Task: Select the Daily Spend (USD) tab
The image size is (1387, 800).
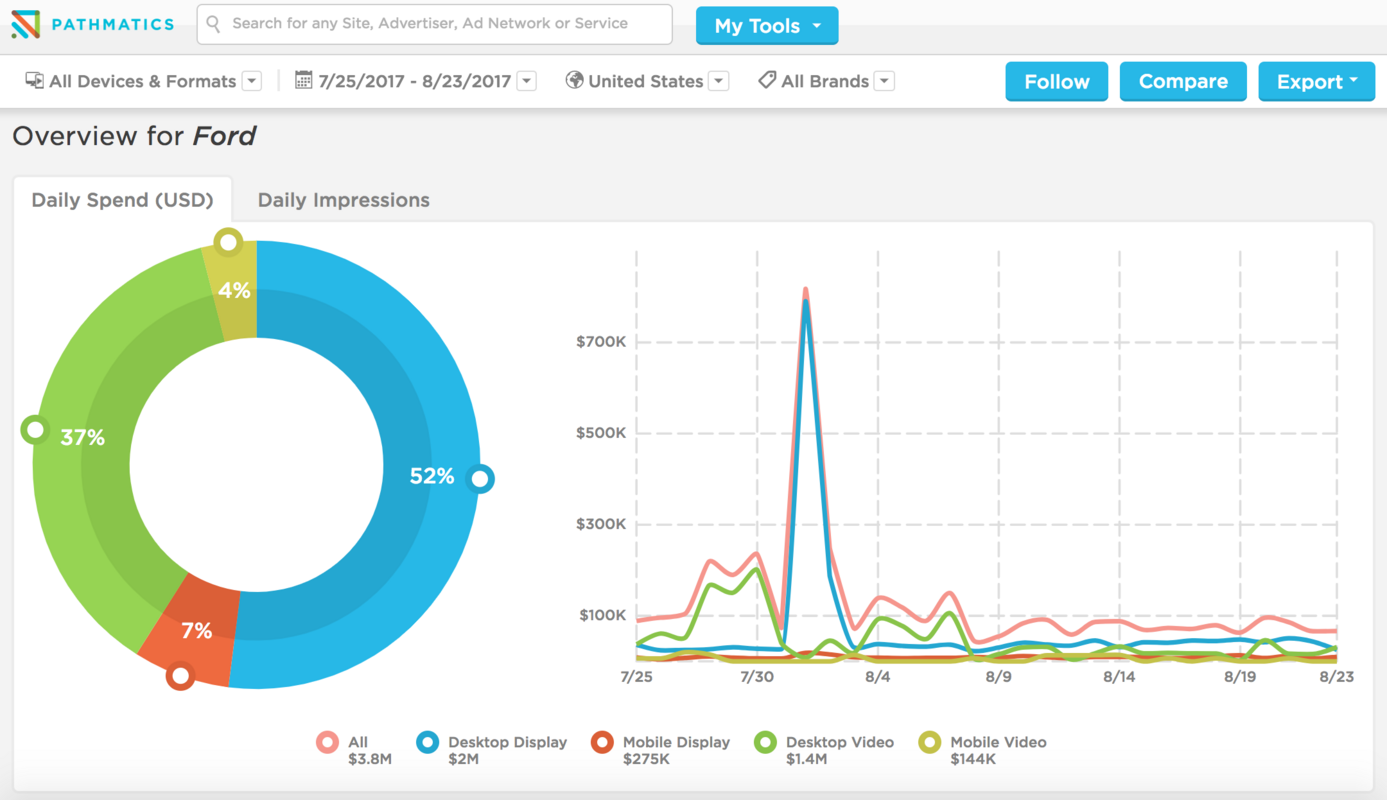Action: 122,200
